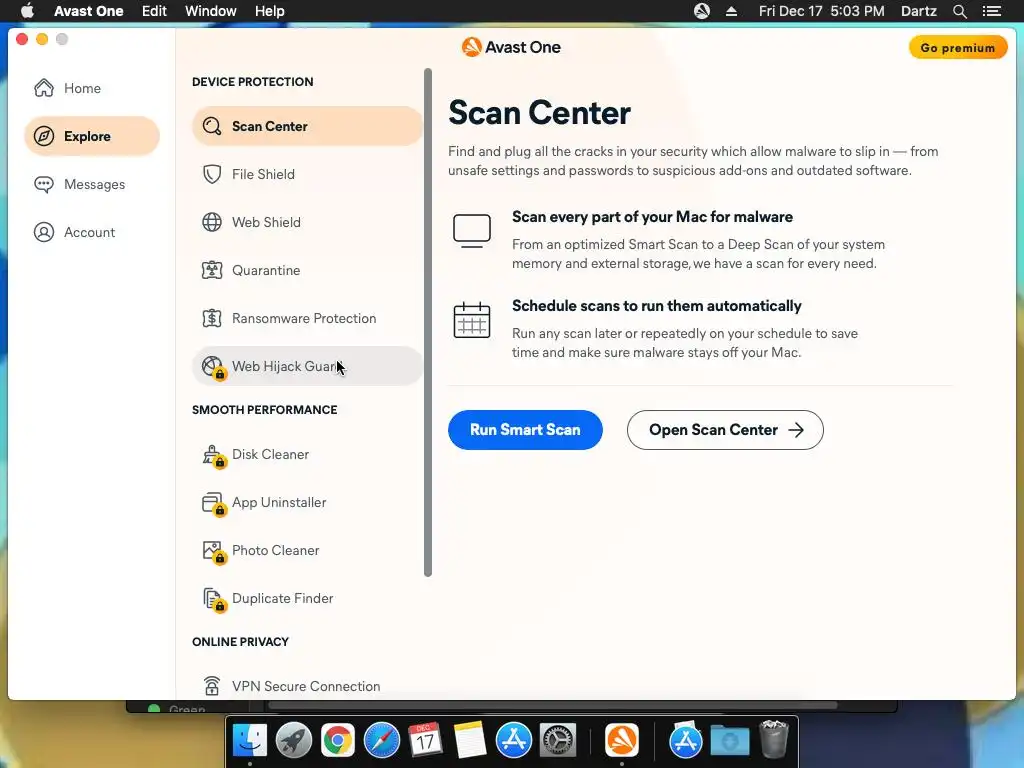Screen dimensions: 1024x768
Task: Click the Explore compass icon
Action: point(44,136)
